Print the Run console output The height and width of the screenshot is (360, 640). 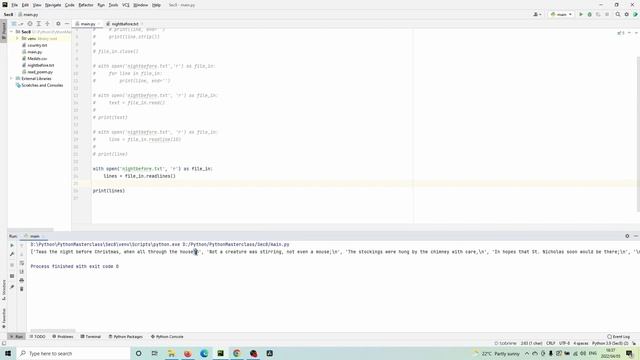point(22,280)
